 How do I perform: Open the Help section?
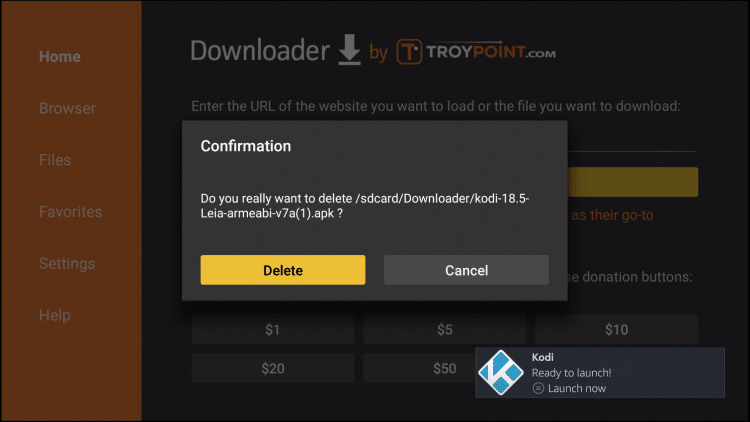coord(55,315)
